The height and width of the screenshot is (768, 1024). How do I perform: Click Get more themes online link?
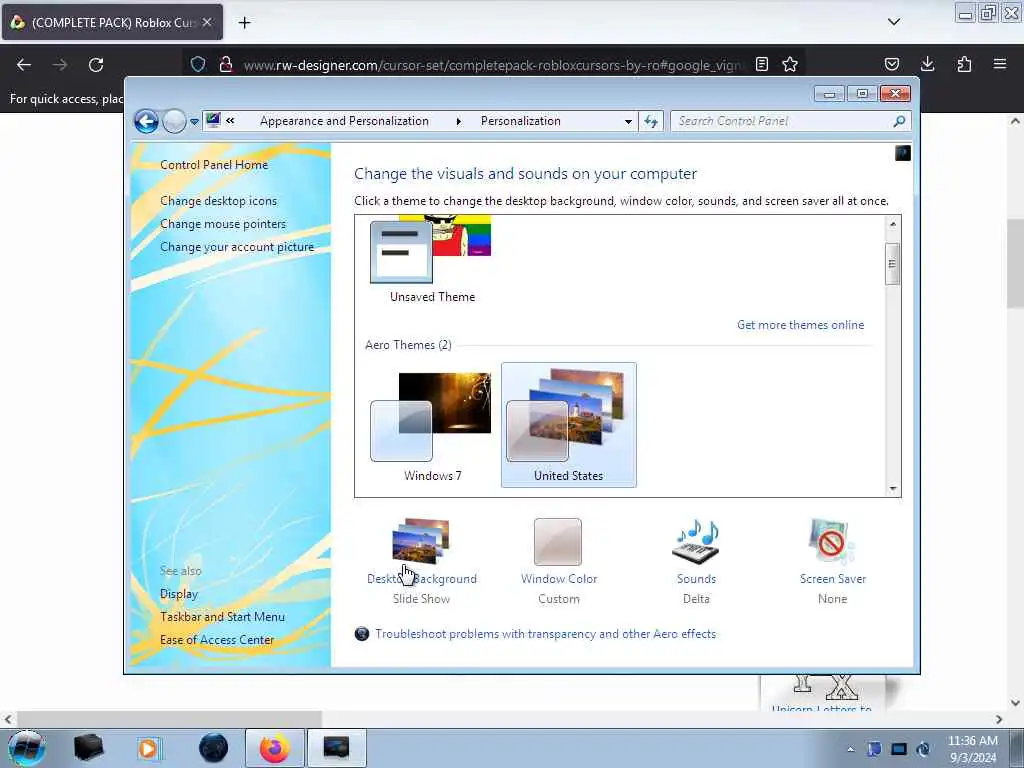coord(800,325)
